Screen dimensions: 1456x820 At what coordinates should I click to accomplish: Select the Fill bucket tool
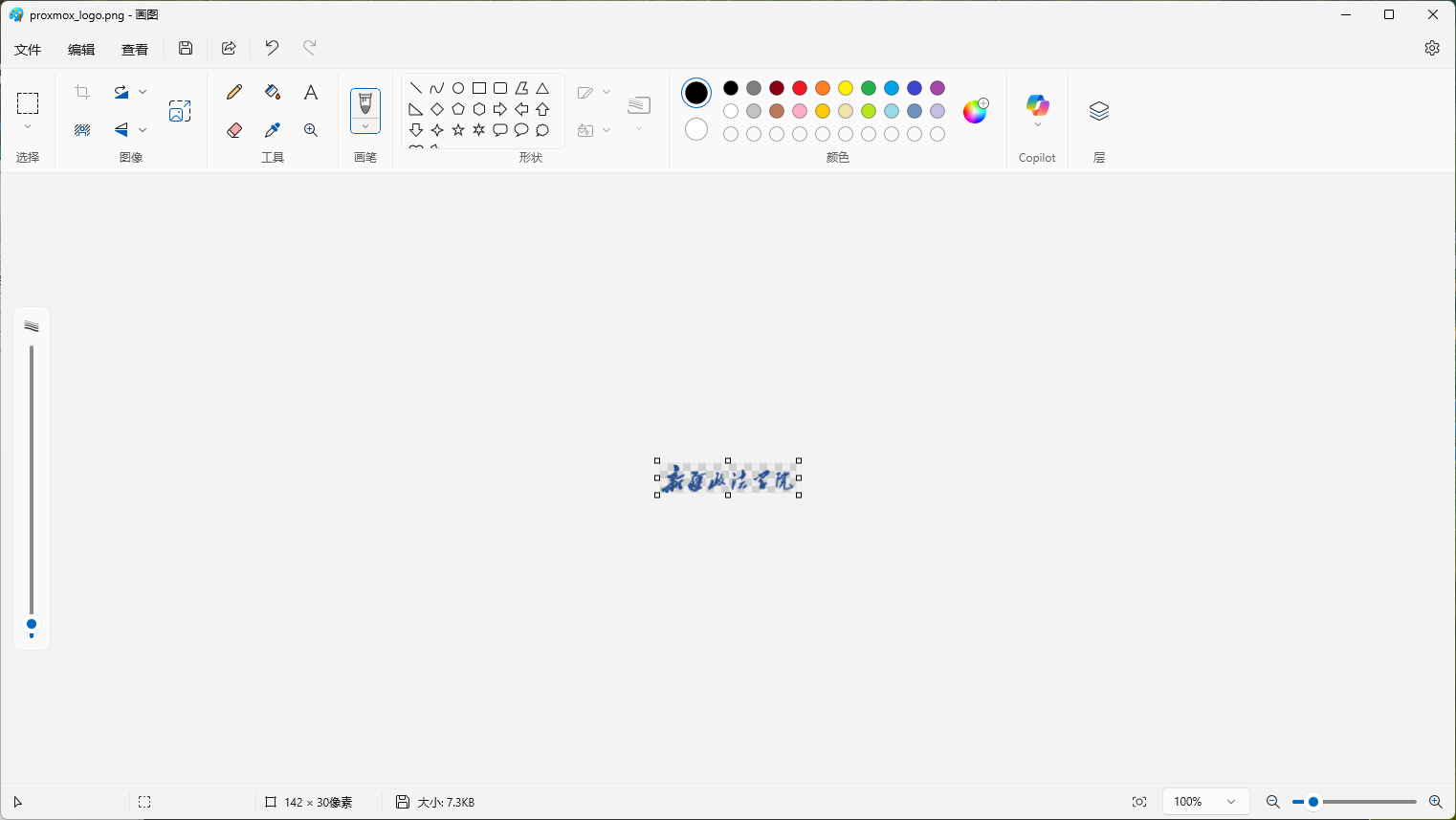click(273, 92)
